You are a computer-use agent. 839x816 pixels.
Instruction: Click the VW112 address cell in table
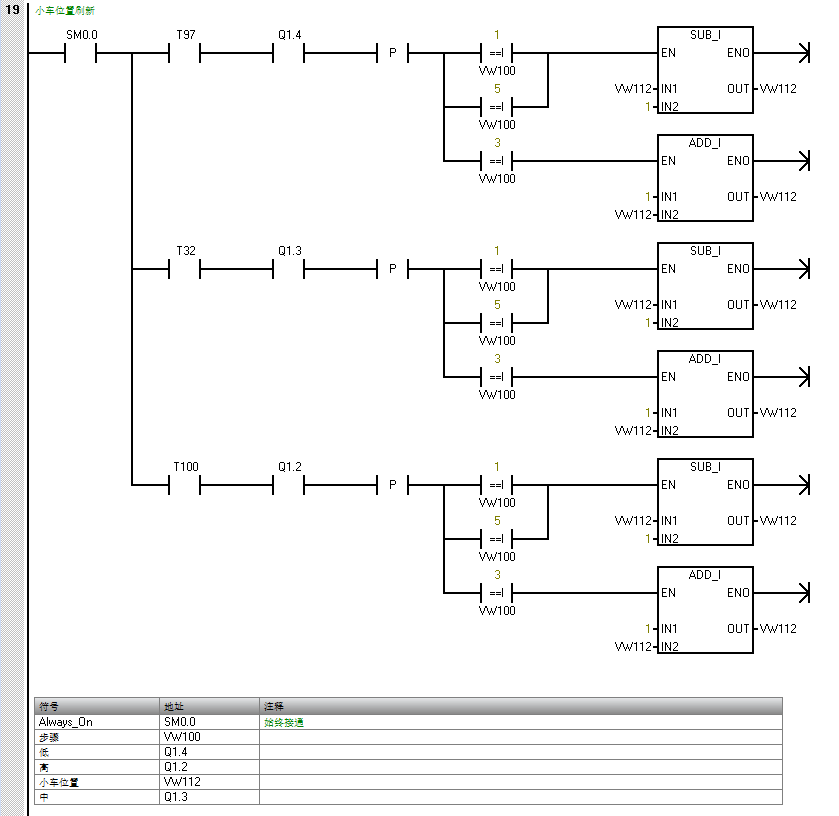click(x=209, y=782)
